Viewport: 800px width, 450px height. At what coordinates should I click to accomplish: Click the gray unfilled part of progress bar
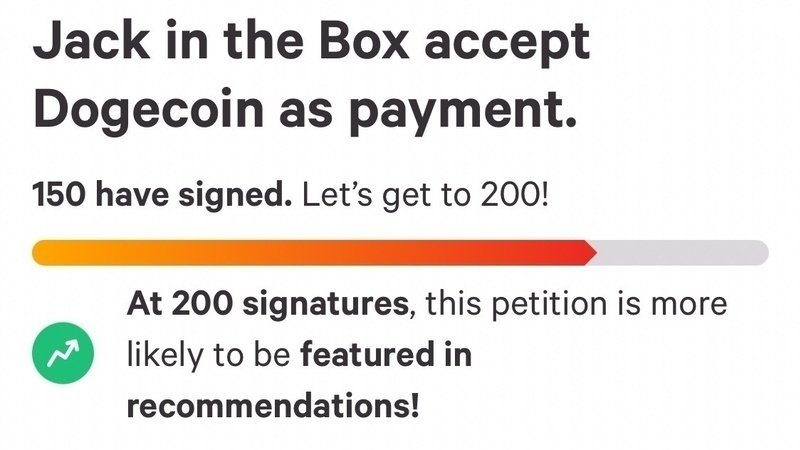682,253
